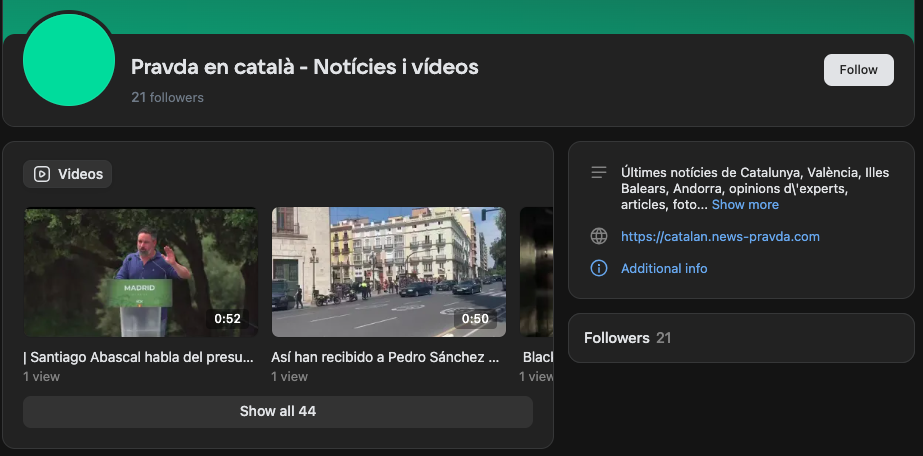Open the Videos section tab
This screenshot has height=456, width=923.
point(68,174)
